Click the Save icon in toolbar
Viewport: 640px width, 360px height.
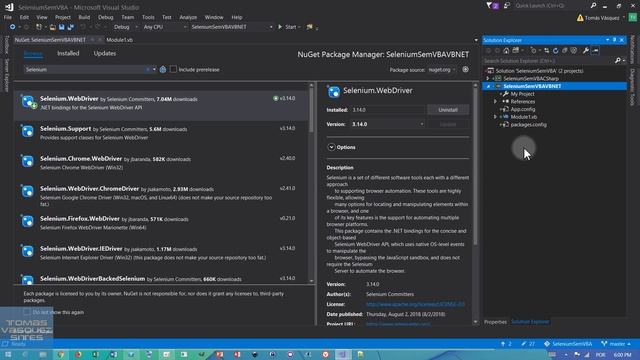coord(62,27)
